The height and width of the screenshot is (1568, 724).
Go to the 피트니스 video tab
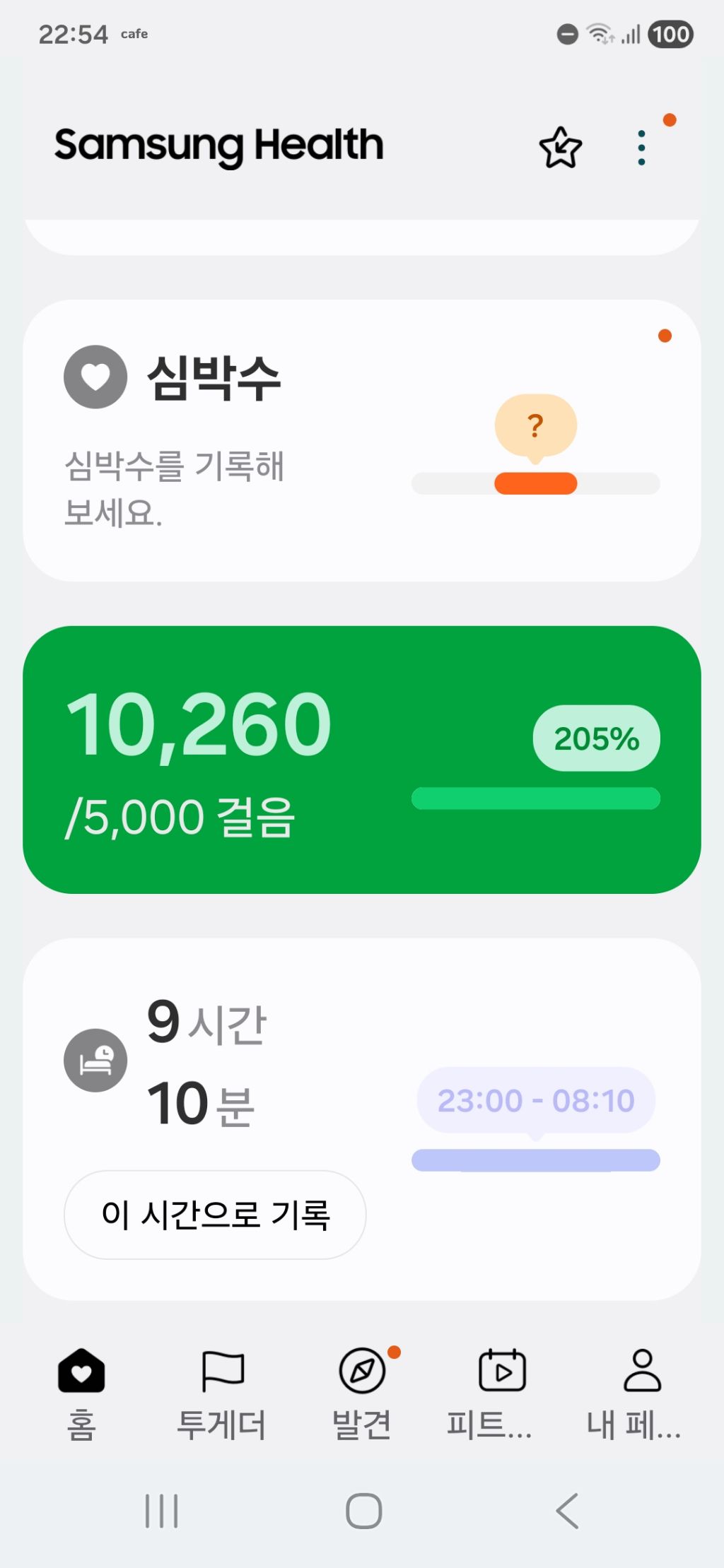click(501, 1392)
